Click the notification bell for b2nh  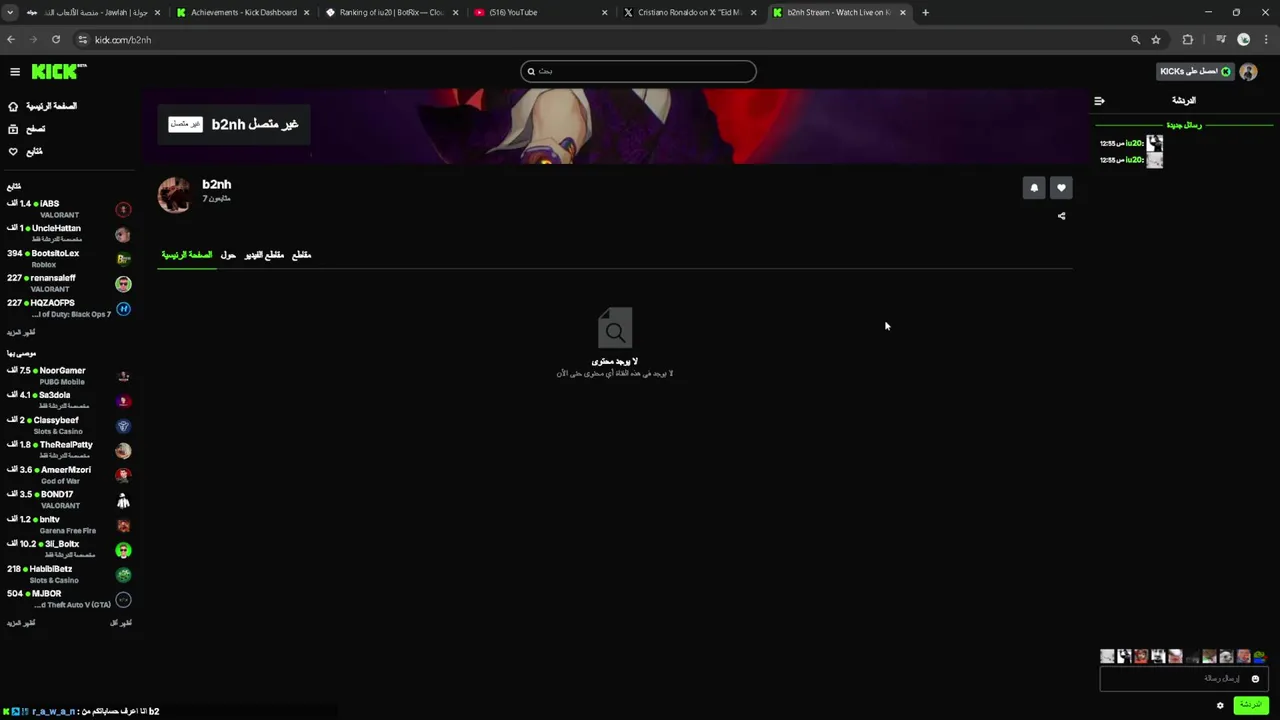(x=1034, y=187)
